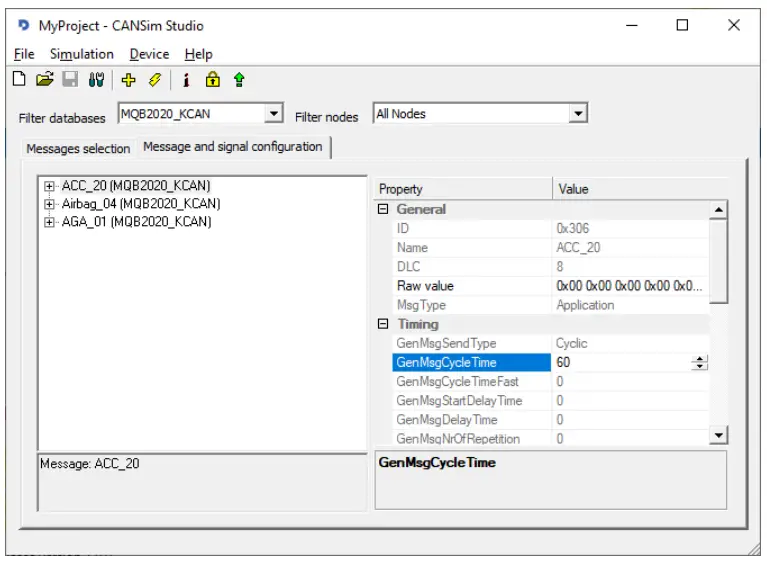The image size is (767, 561).
Task: Switch to Messages selection tab
Action: 78,149
